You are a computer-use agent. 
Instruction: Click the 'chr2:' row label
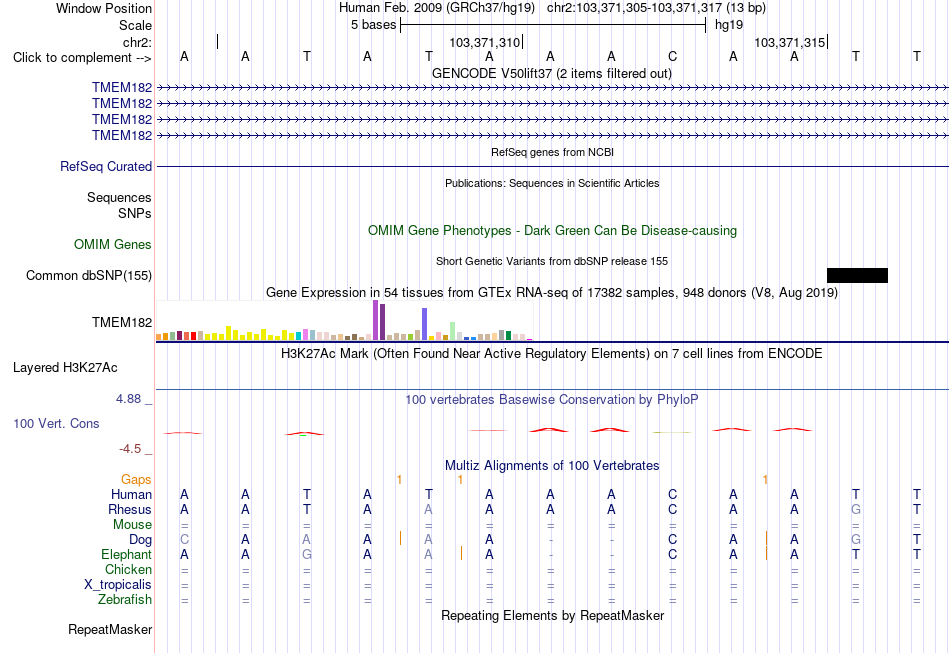click(x=137, y=42)
